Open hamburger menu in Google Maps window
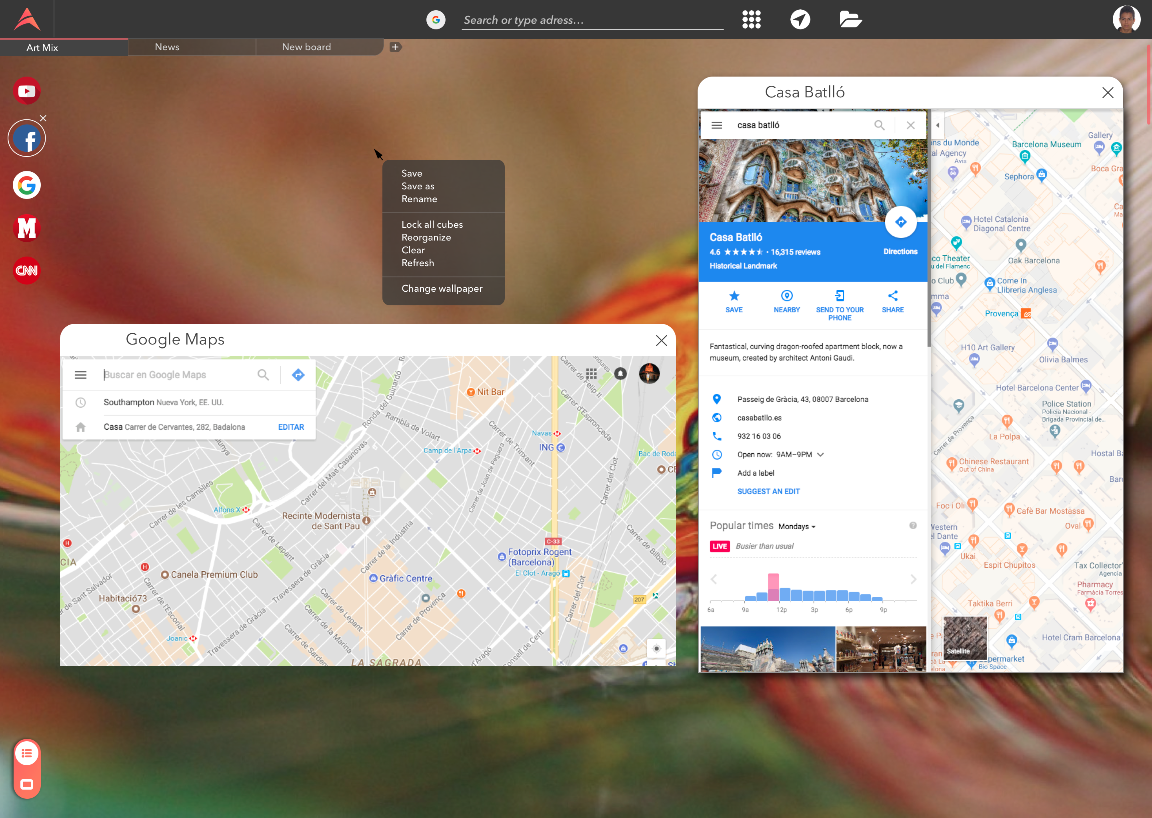 [x=81, y=375]
